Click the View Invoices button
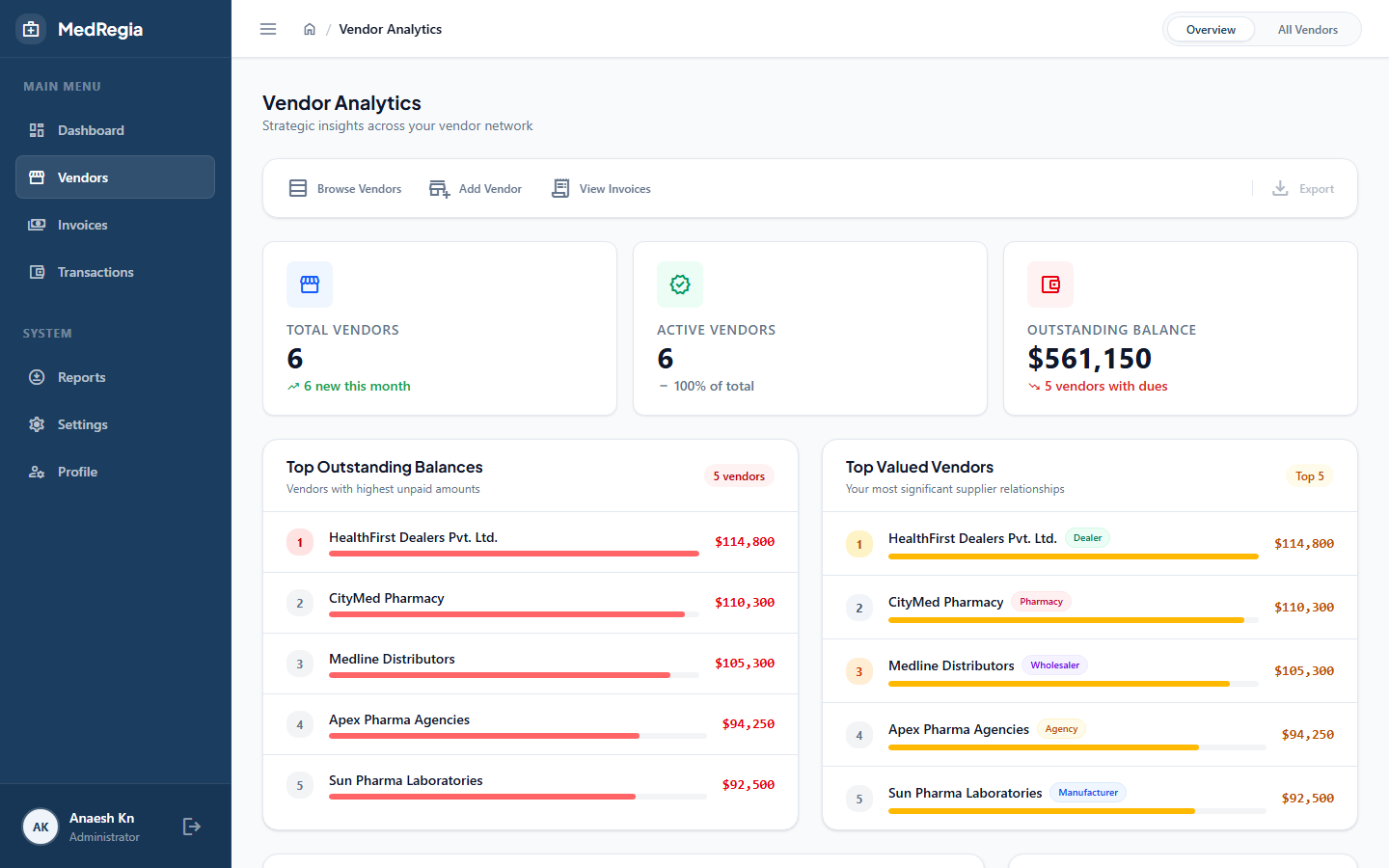Viewport: 1389px width, 868px height. click(601, 188)
